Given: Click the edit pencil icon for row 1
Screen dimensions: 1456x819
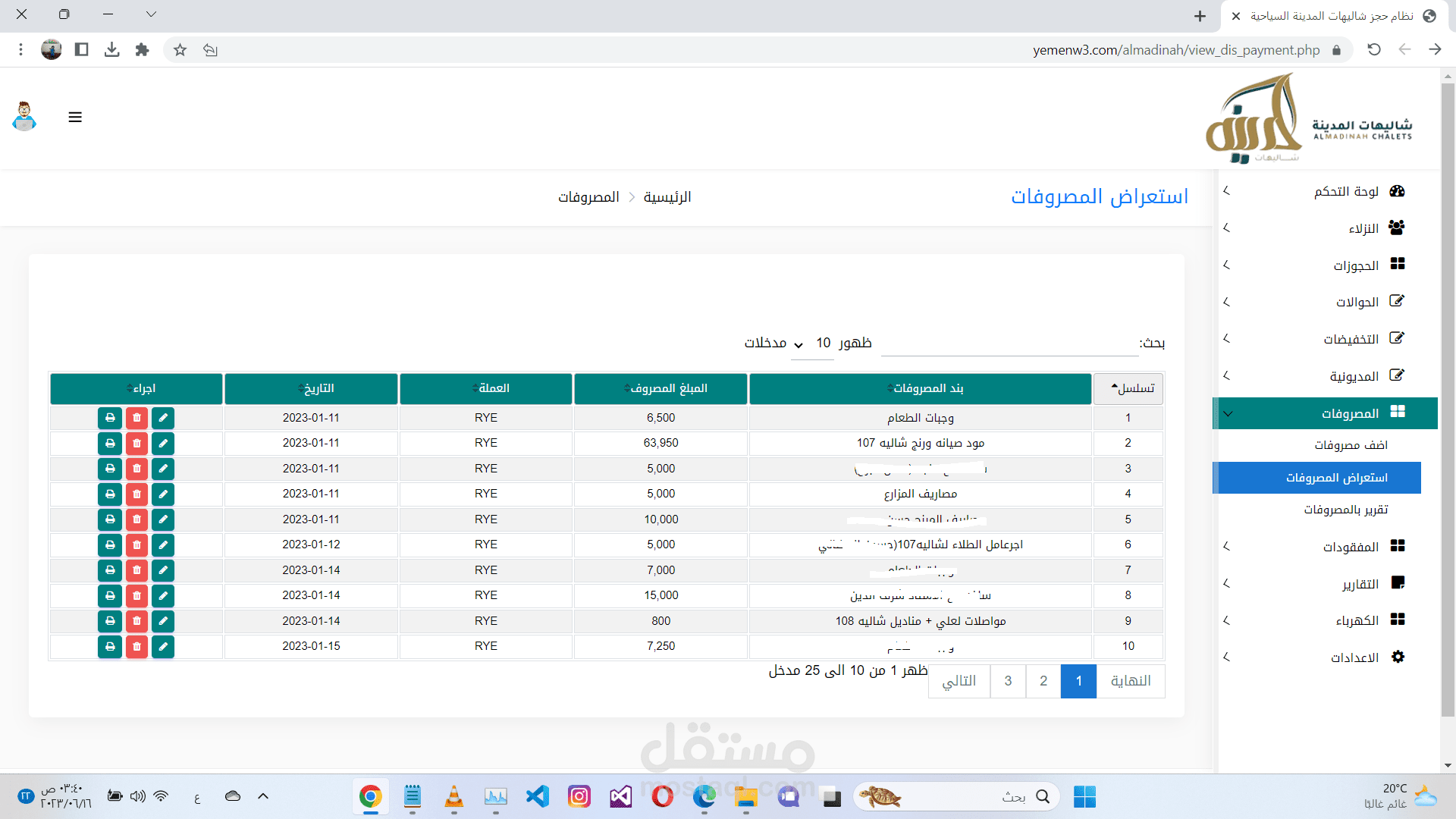Looking at the screenshot, I should point(162,418).
